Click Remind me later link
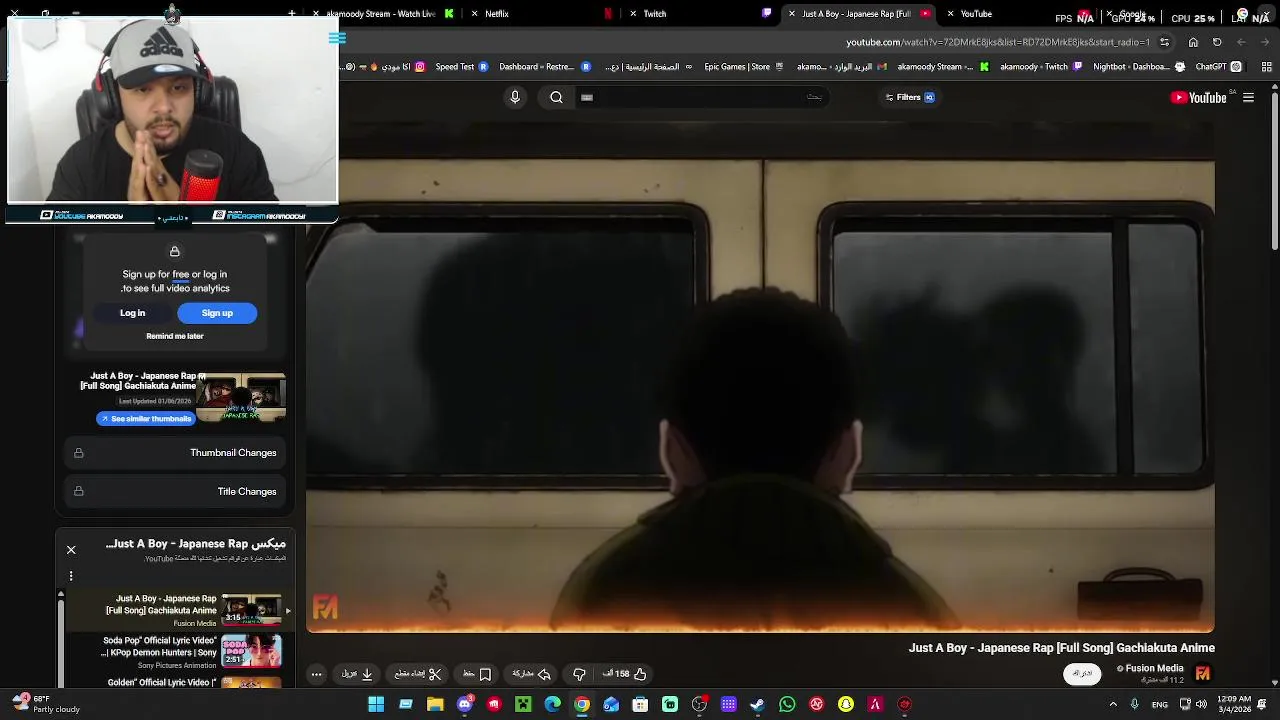 (x=175, y=336)
